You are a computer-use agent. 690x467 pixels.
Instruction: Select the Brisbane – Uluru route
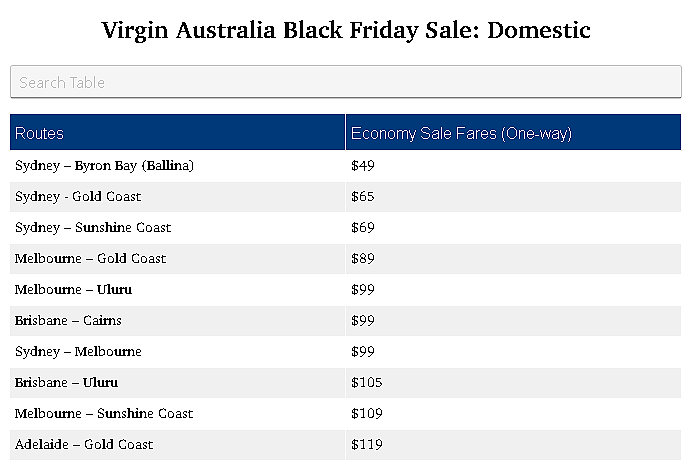[x=66, y=382]
